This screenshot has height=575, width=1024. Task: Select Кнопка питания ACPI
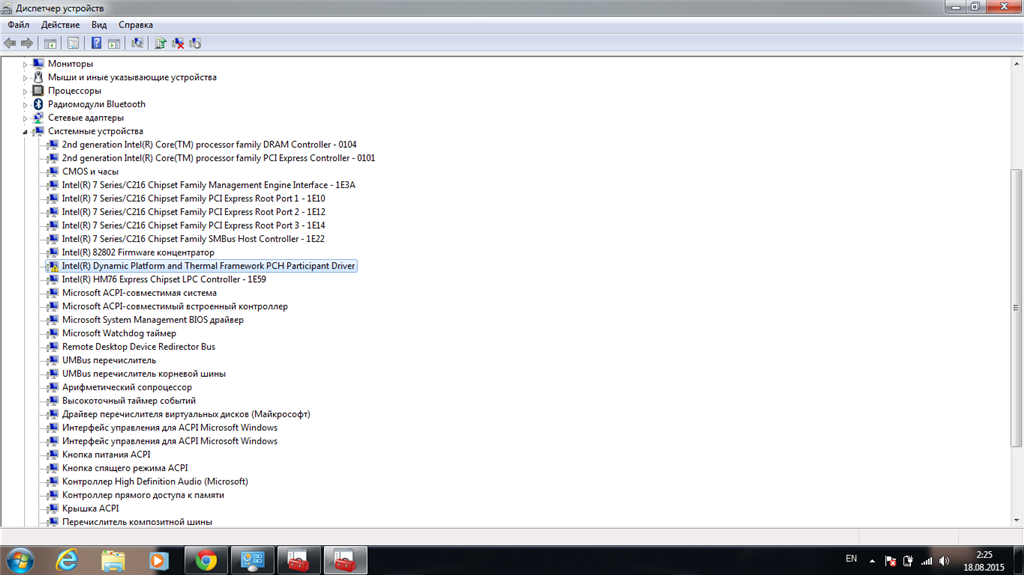click(x=106, y=455)
